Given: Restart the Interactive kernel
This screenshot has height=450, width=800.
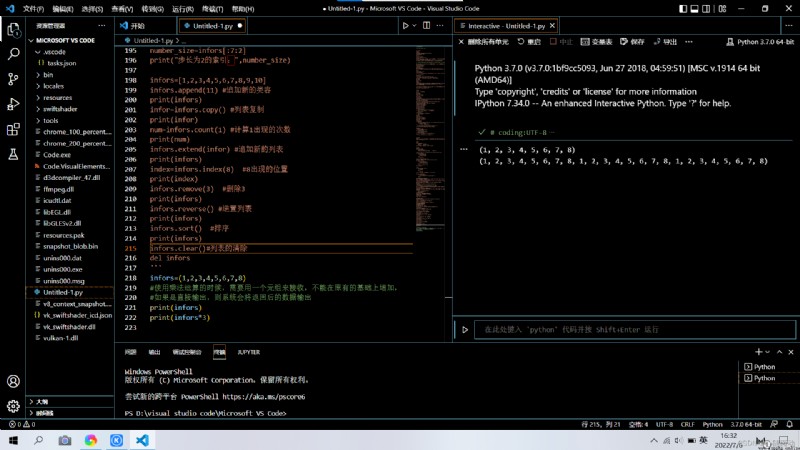Looking at the screenshot, I should pyautogui.click(x=529, y=42).
